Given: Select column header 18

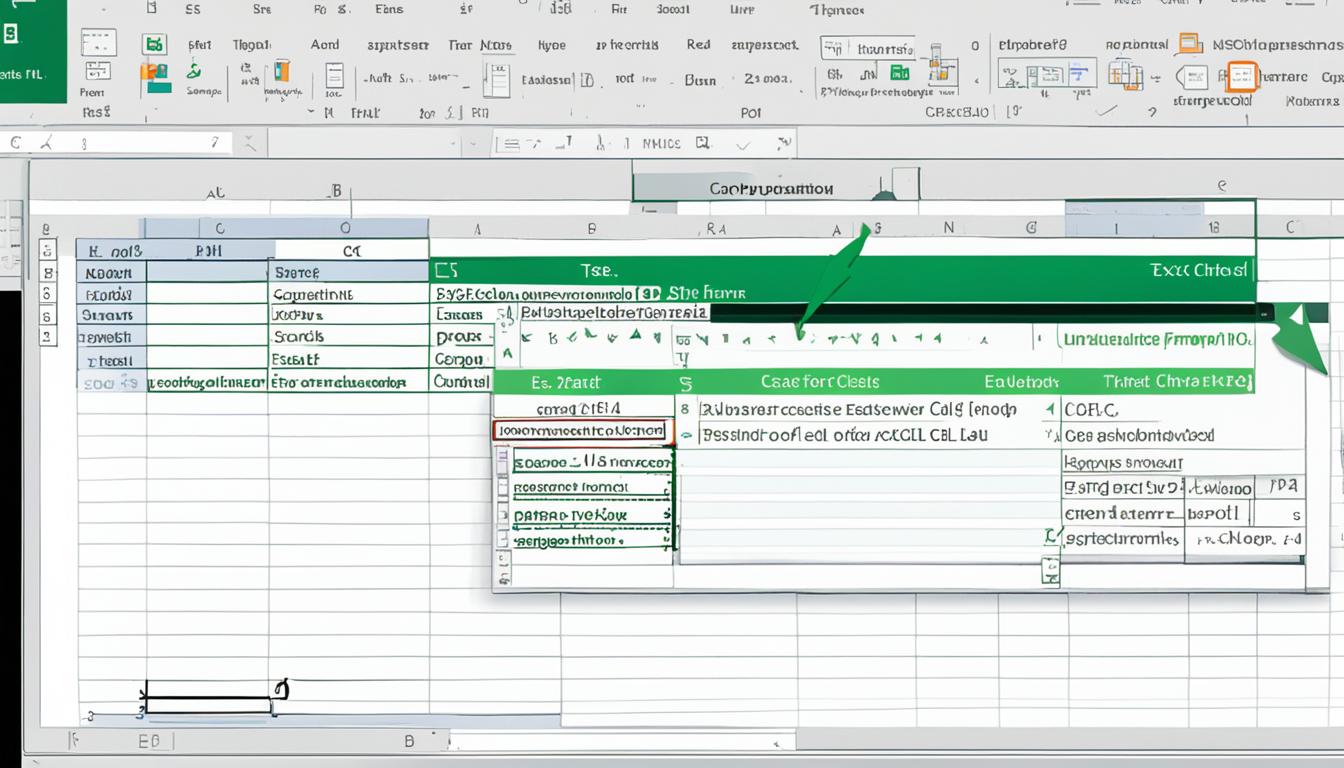Looking at the screenshot, I should pyautogui.click(x=1214, y=228).
